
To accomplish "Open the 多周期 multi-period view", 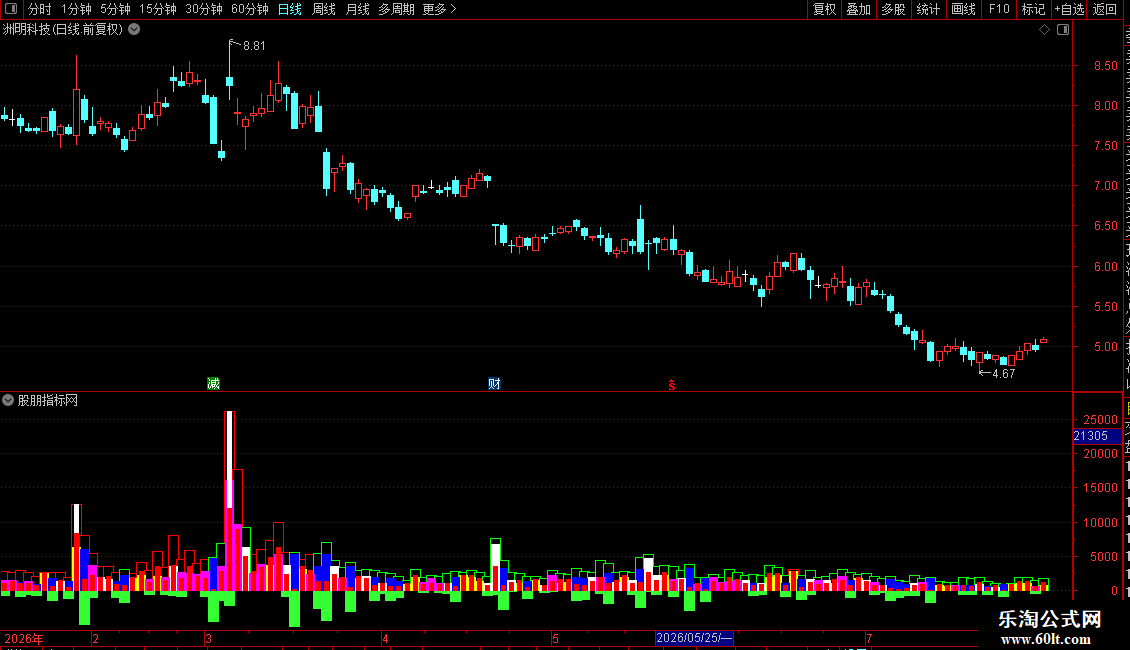I will pyautogui.click(x=396, y=9).
